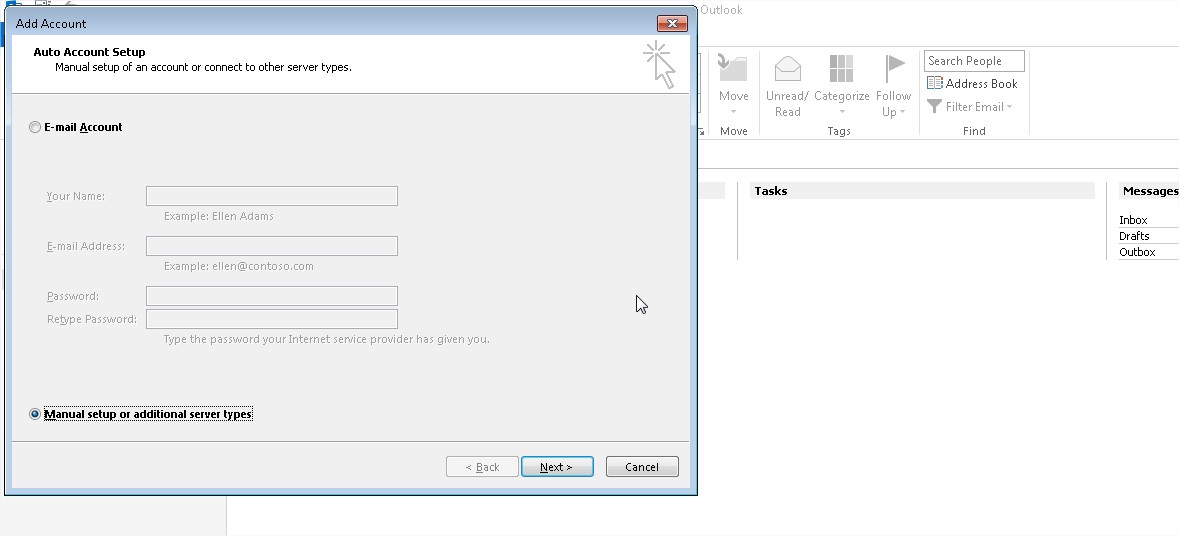Viewport: 1179px width, 536px height.
Task: Click the Next button in Add Account
Action: click(x=557, y=467)
